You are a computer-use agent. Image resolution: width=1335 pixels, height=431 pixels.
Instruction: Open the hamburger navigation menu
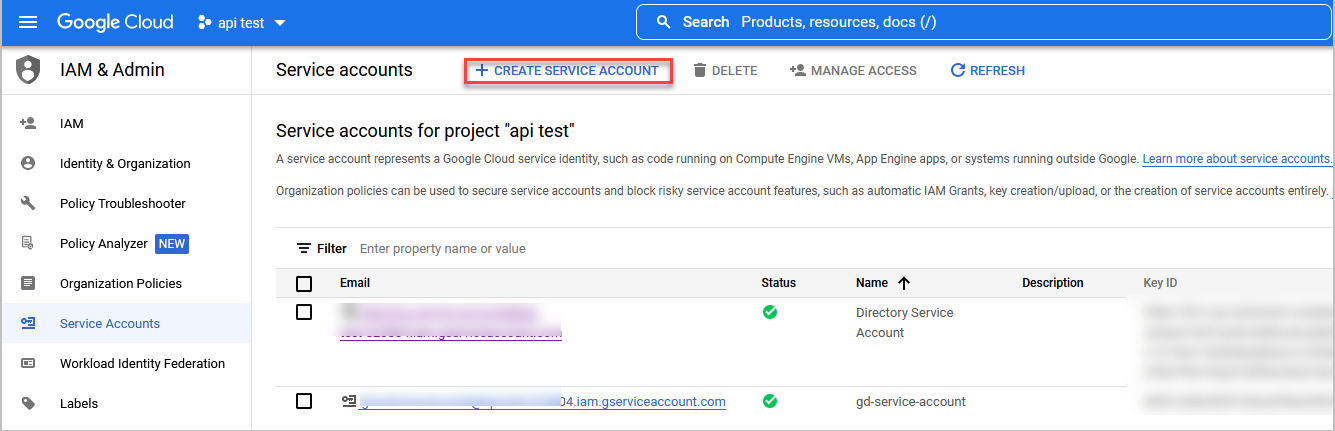click(x=28, y=22)
